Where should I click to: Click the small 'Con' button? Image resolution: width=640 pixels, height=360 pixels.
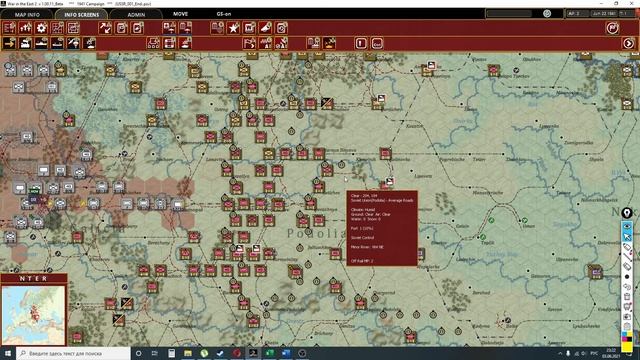377,43
